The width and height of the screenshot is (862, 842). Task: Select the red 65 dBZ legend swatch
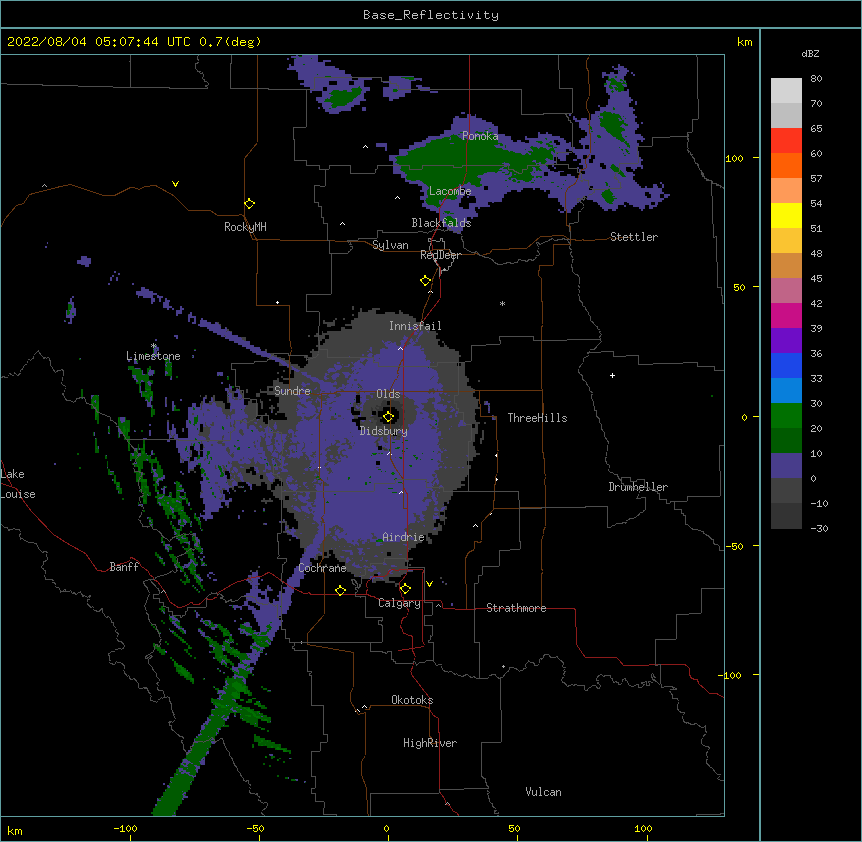pos(786,140)
